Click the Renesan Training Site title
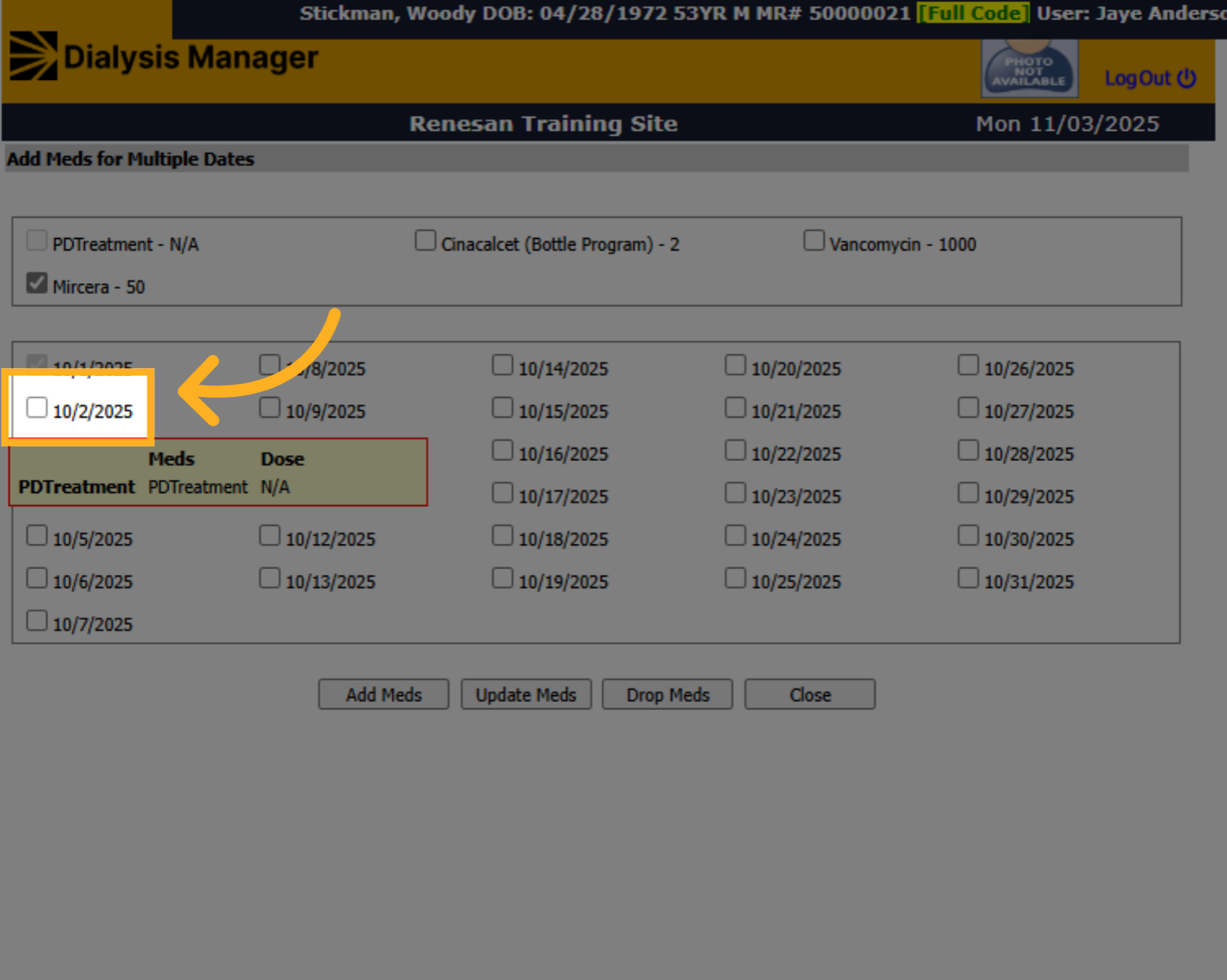The height and width of the screenshot is (980, 1227). click(543, 123)
